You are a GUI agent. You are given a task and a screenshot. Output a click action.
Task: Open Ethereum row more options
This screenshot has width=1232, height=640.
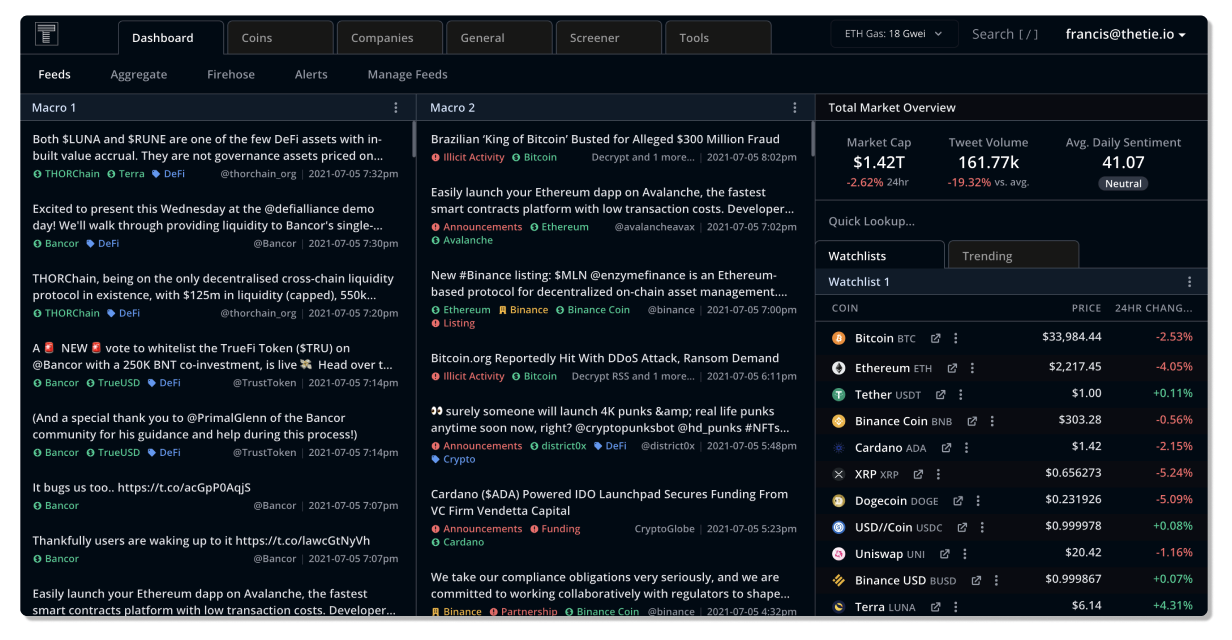point(972,368)
